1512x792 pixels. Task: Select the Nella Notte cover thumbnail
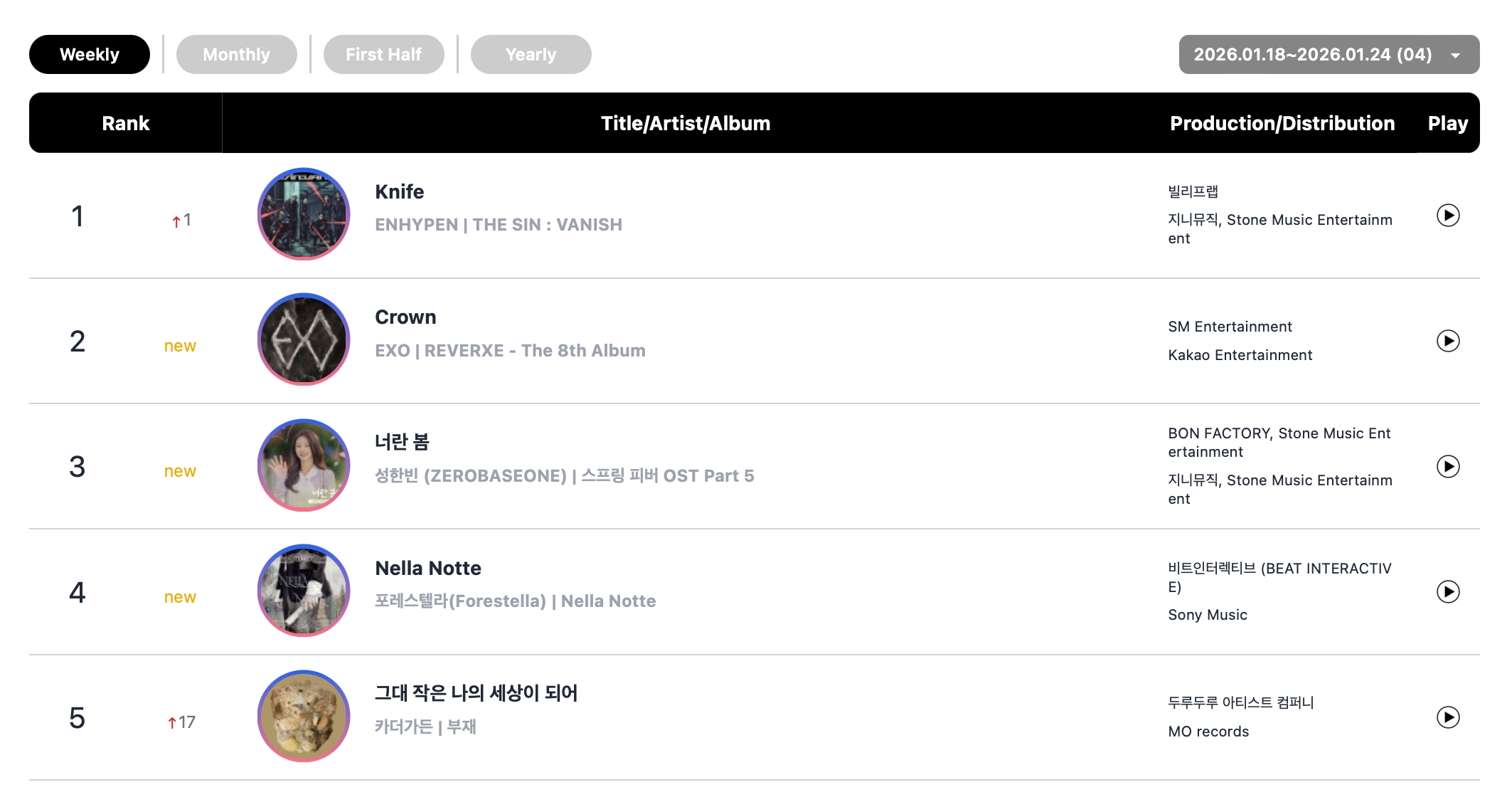coord(304,591)
